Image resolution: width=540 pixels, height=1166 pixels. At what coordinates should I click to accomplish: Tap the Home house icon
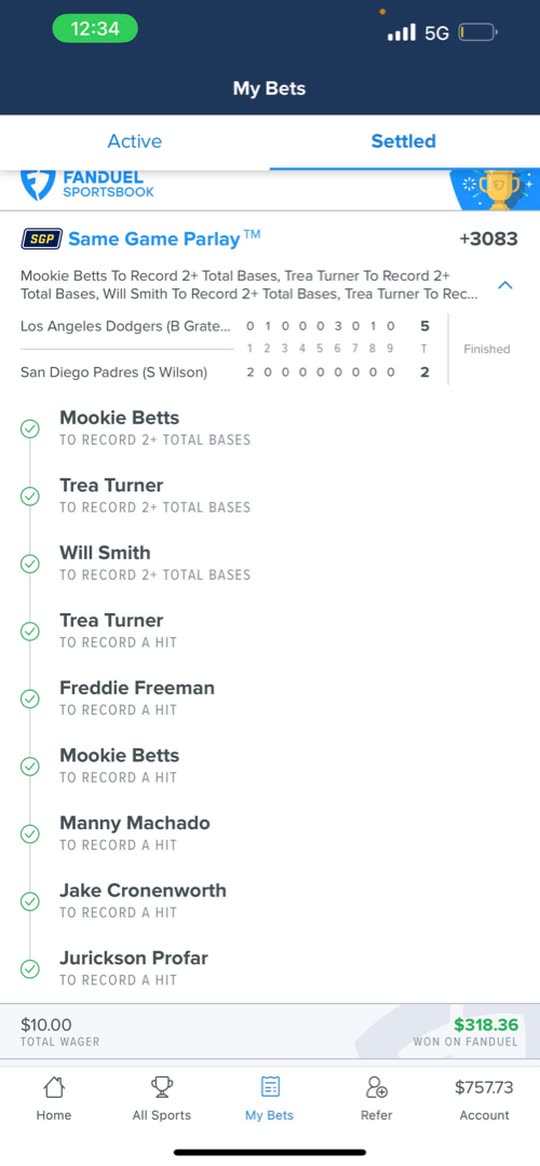(54, 1088)
